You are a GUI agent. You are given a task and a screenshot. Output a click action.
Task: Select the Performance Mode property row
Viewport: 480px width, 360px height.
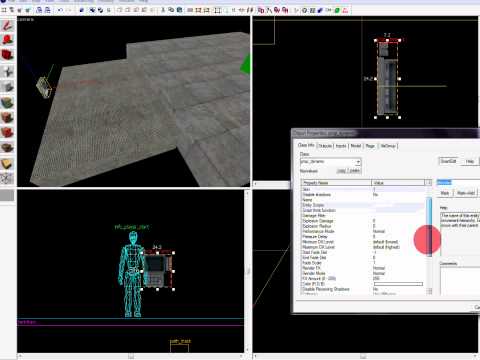(x=363, y=231)
